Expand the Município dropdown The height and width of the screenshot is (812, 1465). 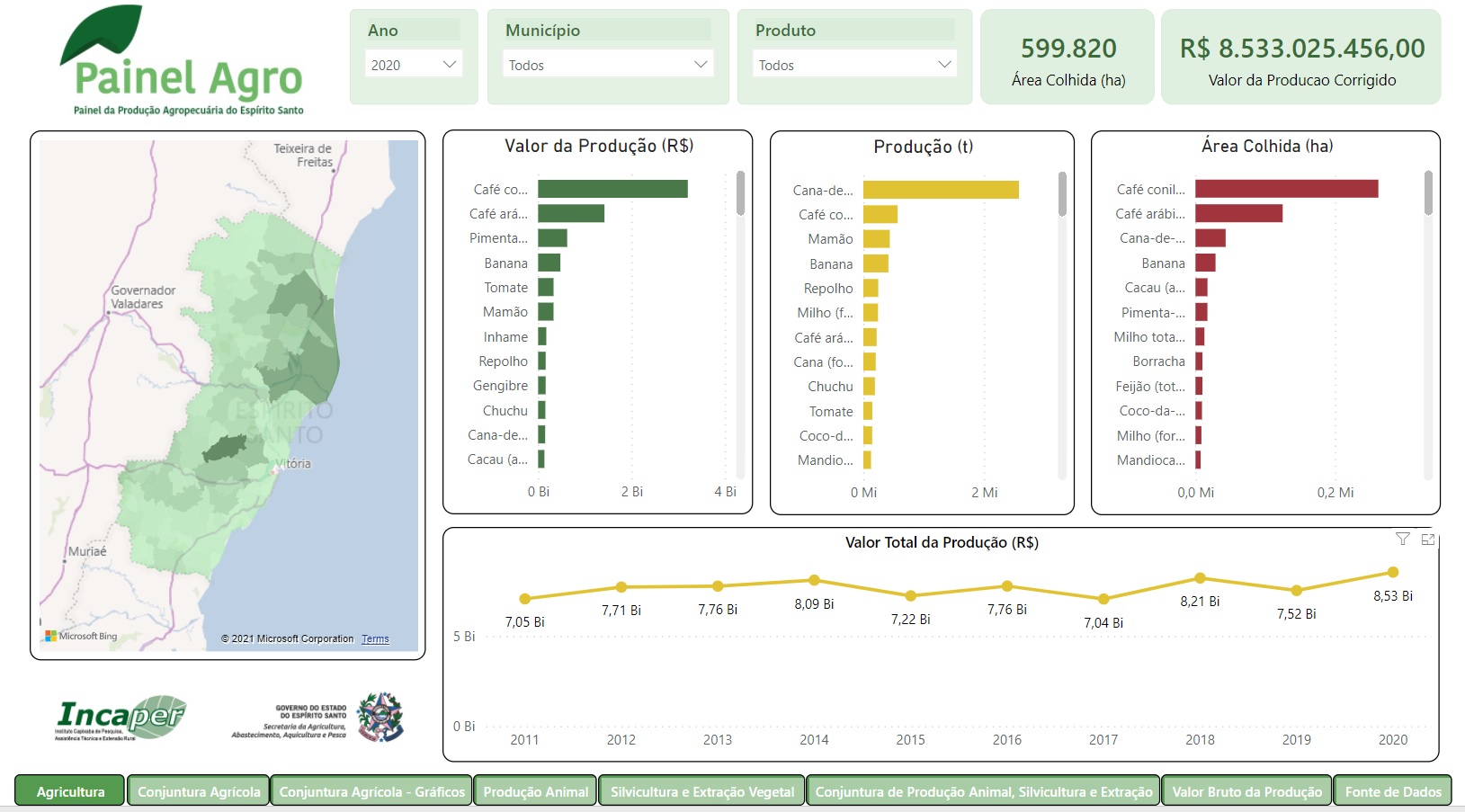pyautogui.click(x=608, y=65)
